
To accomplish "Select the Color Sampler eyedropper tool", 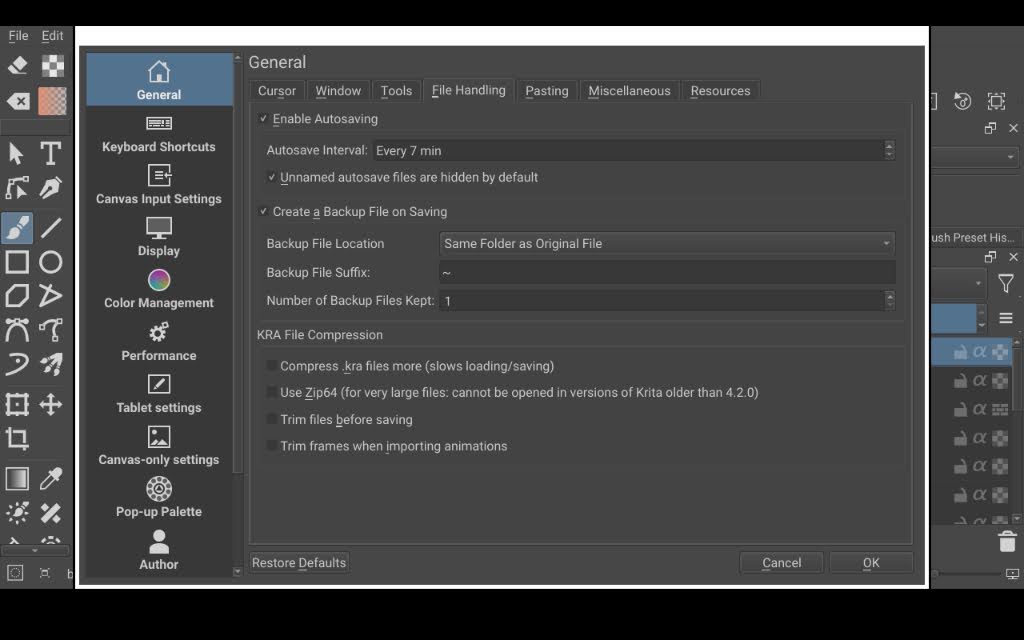I will coord(50,479).
